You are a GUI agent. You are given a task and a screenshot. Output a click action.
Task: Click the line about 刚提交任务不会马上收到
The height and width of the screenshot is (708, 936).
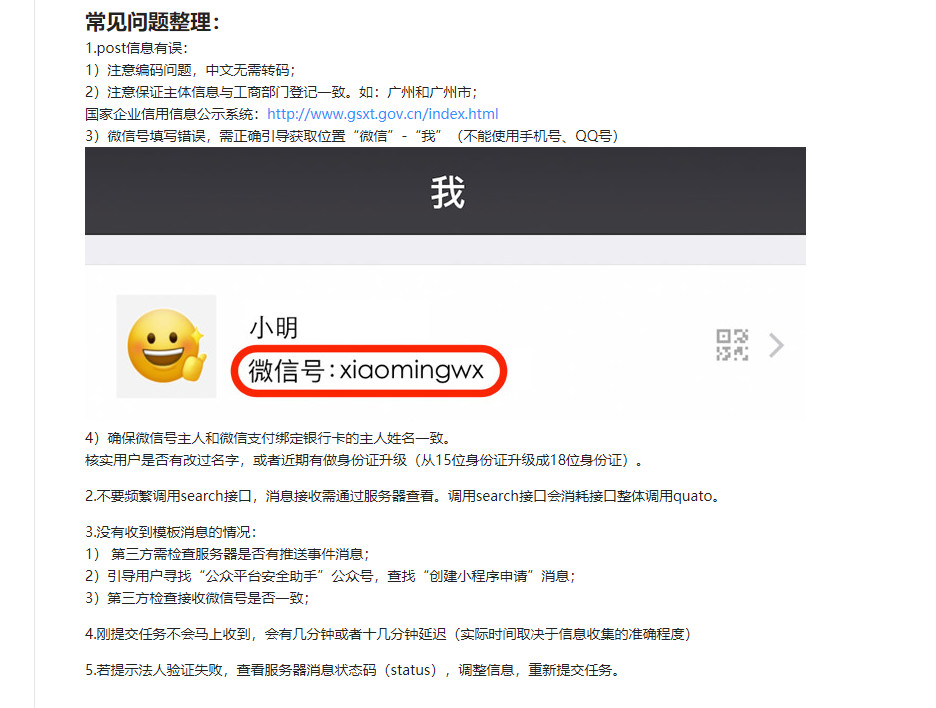pyautogui.click(x=388, y=634)
